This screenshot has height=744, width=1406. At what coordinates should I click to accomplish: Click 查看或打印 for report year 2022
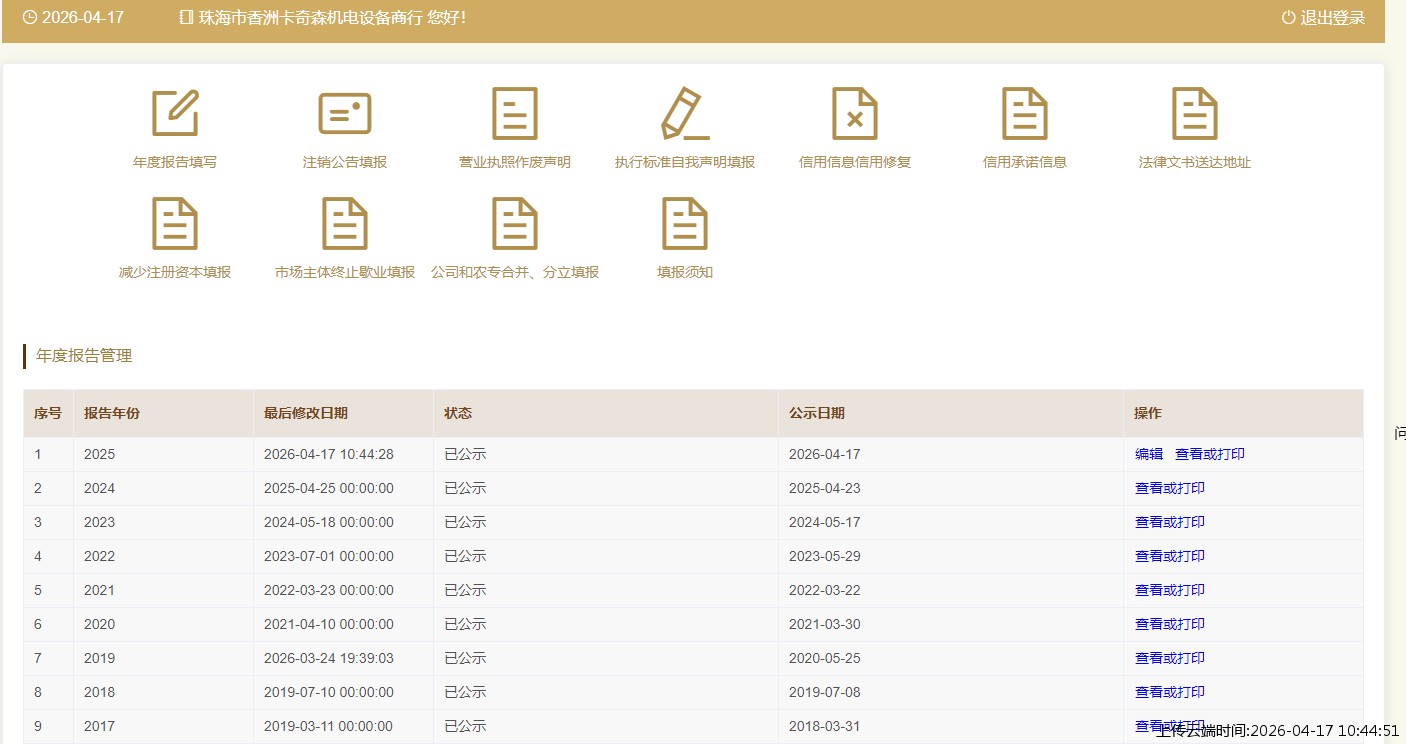[x=1170, y=556]
